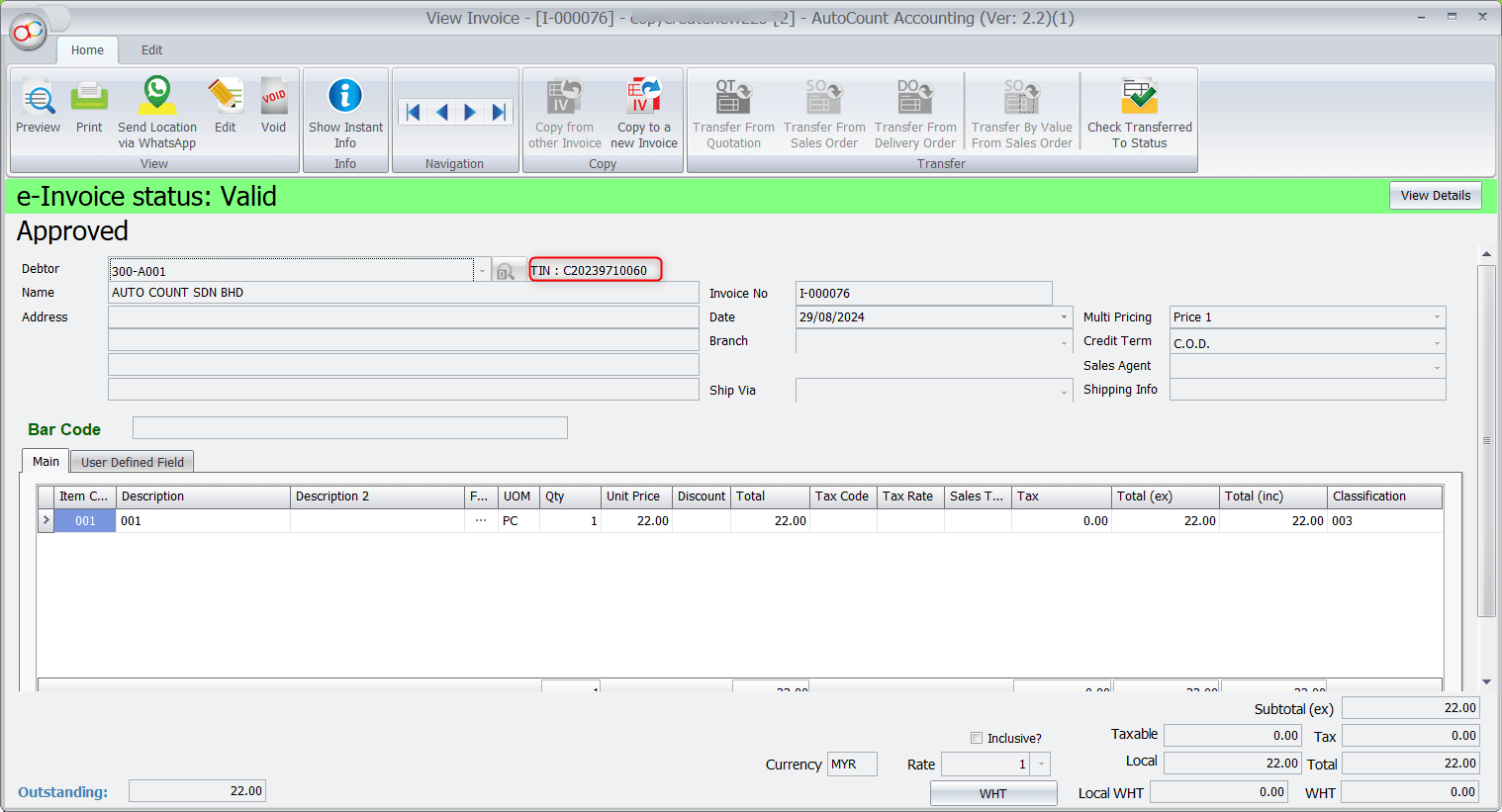Open the Date dropdown calendar

click(1065, 317)
